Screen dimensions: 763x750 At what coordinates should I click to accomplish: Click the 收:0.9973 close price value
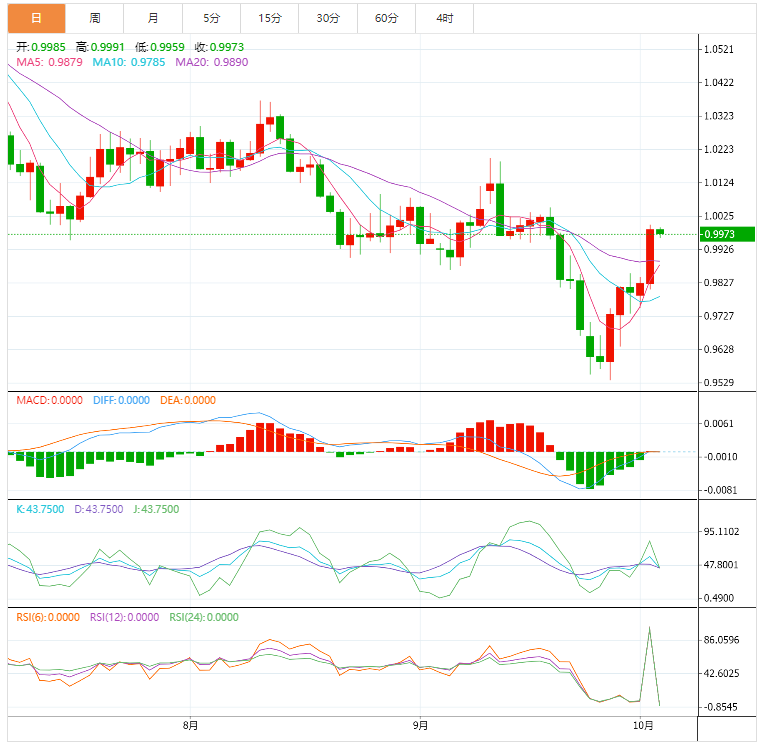219,47
